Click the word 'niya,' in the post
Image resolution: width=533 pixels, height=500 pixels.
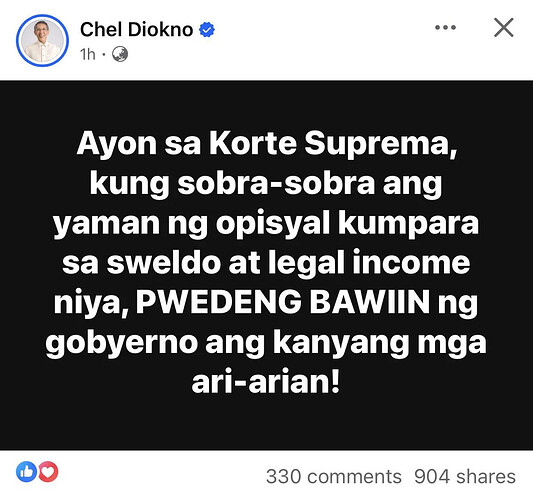[91, 304]
